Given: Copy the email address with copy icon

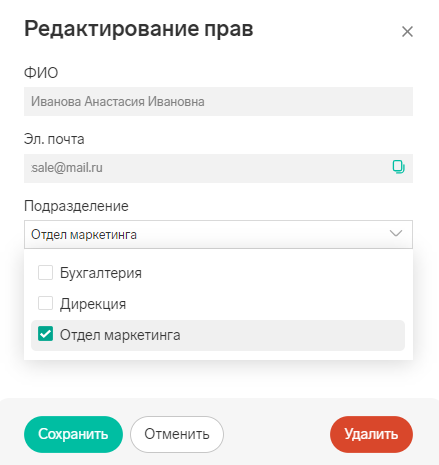Looking at the screenshot, I should point(398,167).
